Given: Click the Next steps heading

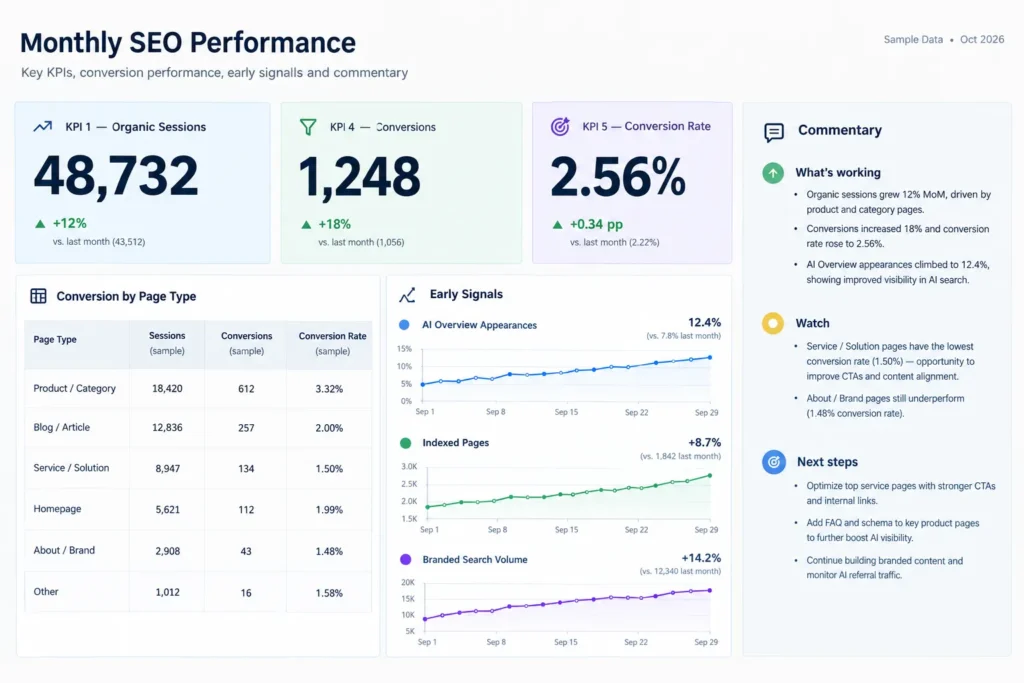Looking at the screenshot, I should point(827,462).
